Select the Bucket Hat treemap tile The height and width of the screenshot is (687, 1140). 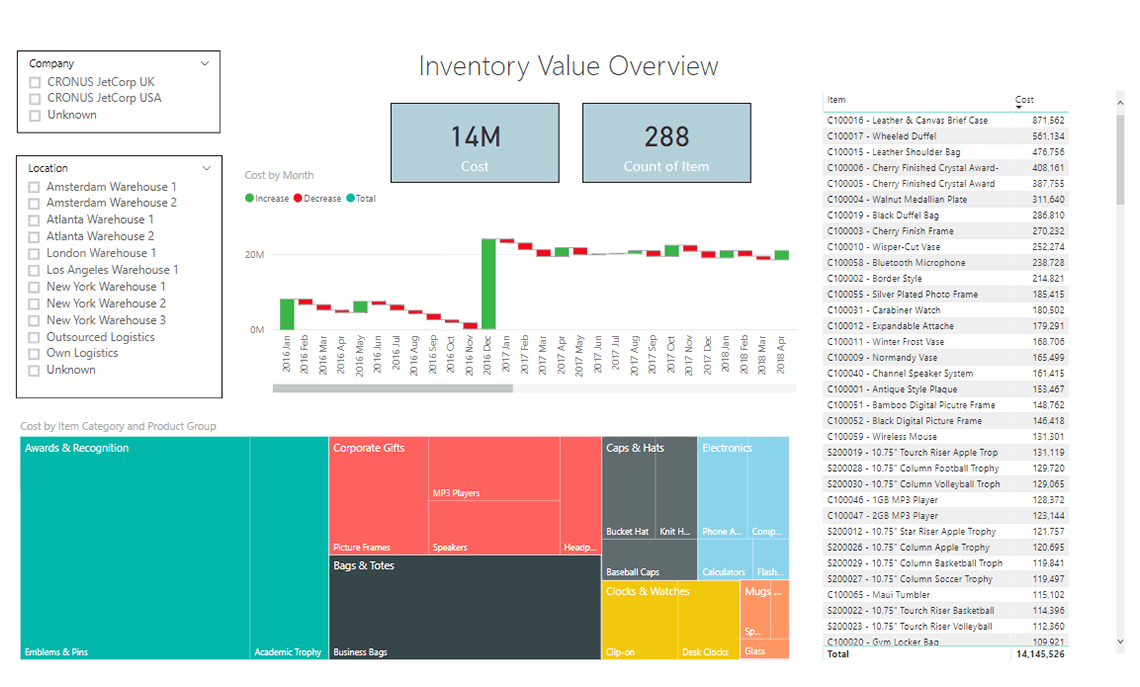coord(629,488)
